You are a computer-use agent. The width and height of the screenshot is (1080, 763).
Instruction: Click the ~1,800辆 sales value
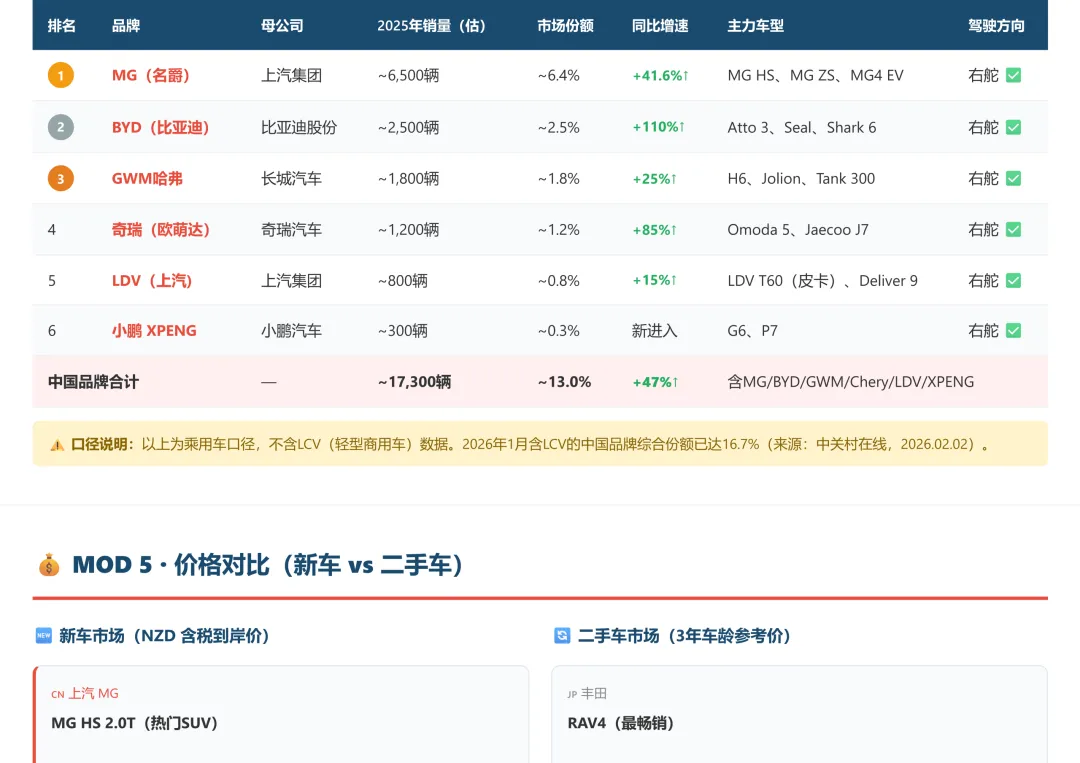[x=408, y=179]
